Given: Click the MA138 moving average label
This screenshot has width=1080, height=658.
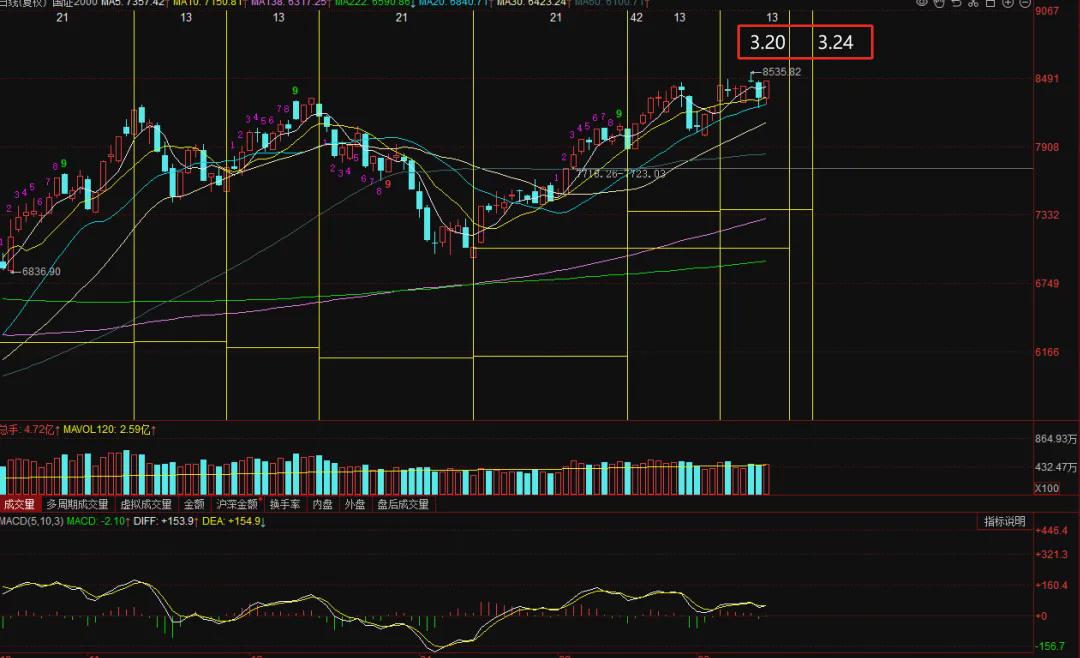Looking at the screenshot, I should click(x=289, y=3).
